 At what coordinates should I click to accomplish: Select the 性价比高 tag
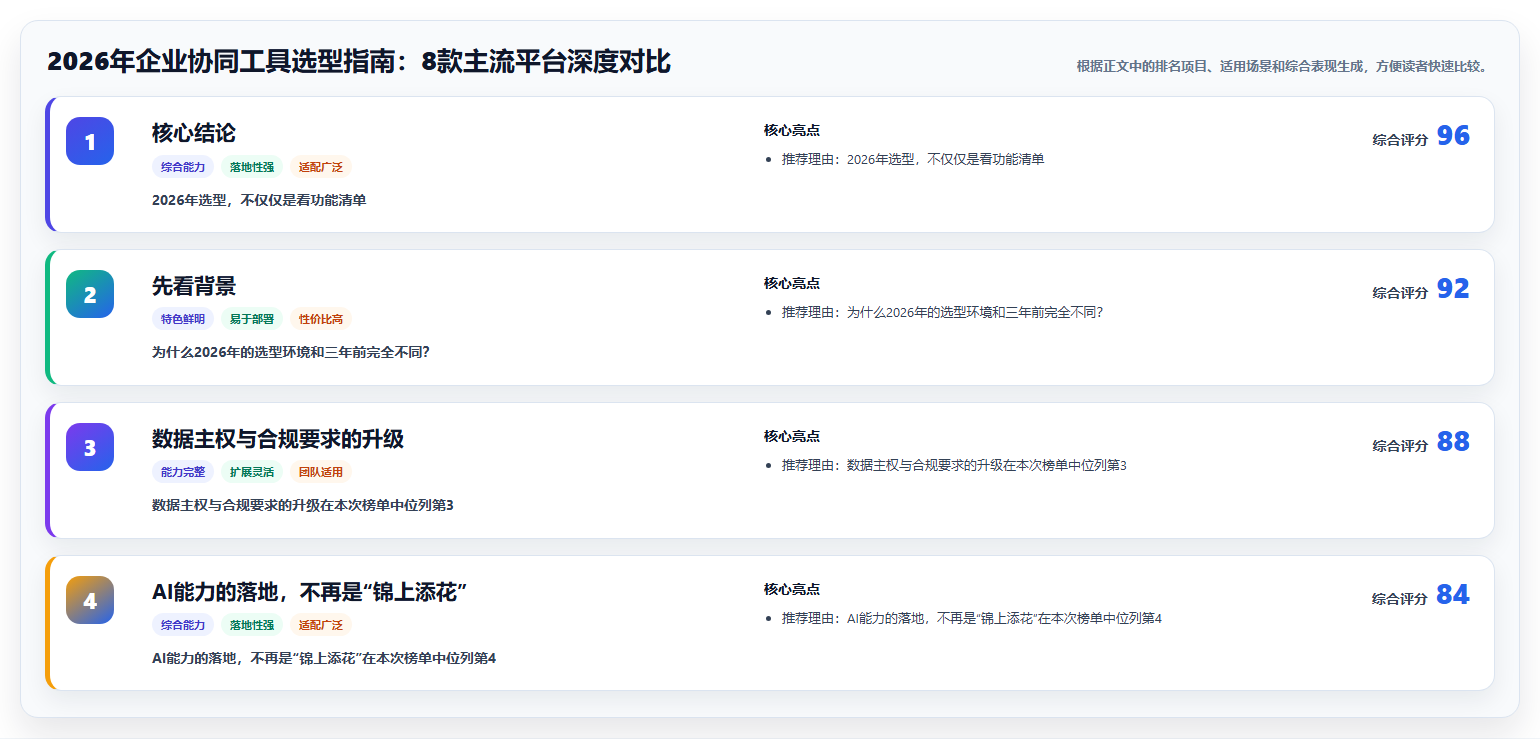coord(321,319)
